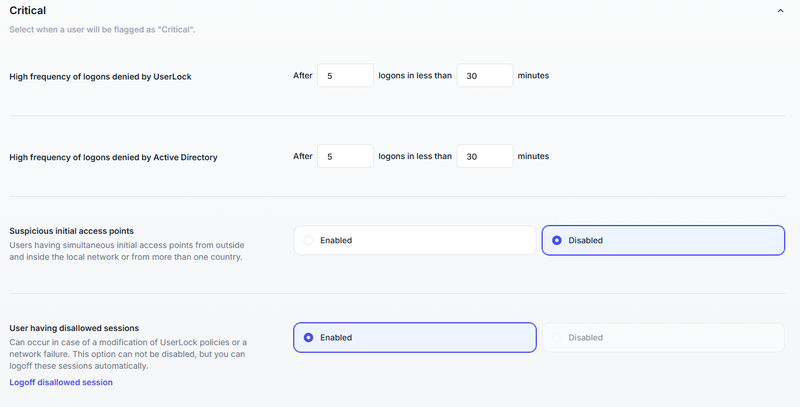Screen dimensions: 800x407
Task: Click the UserLock denied logons minutes field
Action: tap(485, 76)
